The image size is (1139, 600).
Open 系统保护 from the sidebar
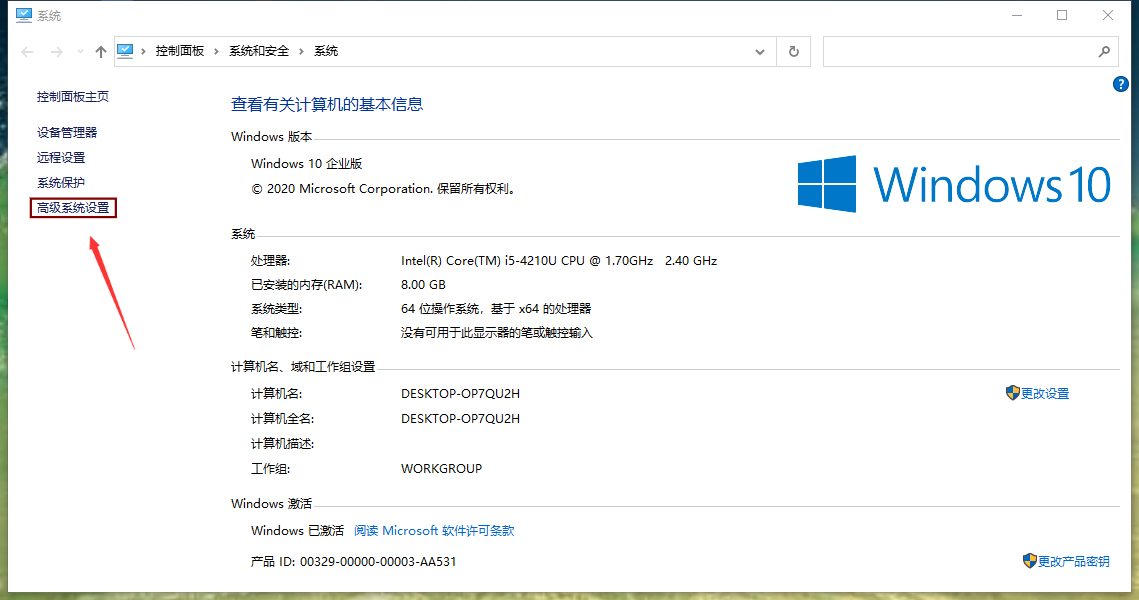61,182
